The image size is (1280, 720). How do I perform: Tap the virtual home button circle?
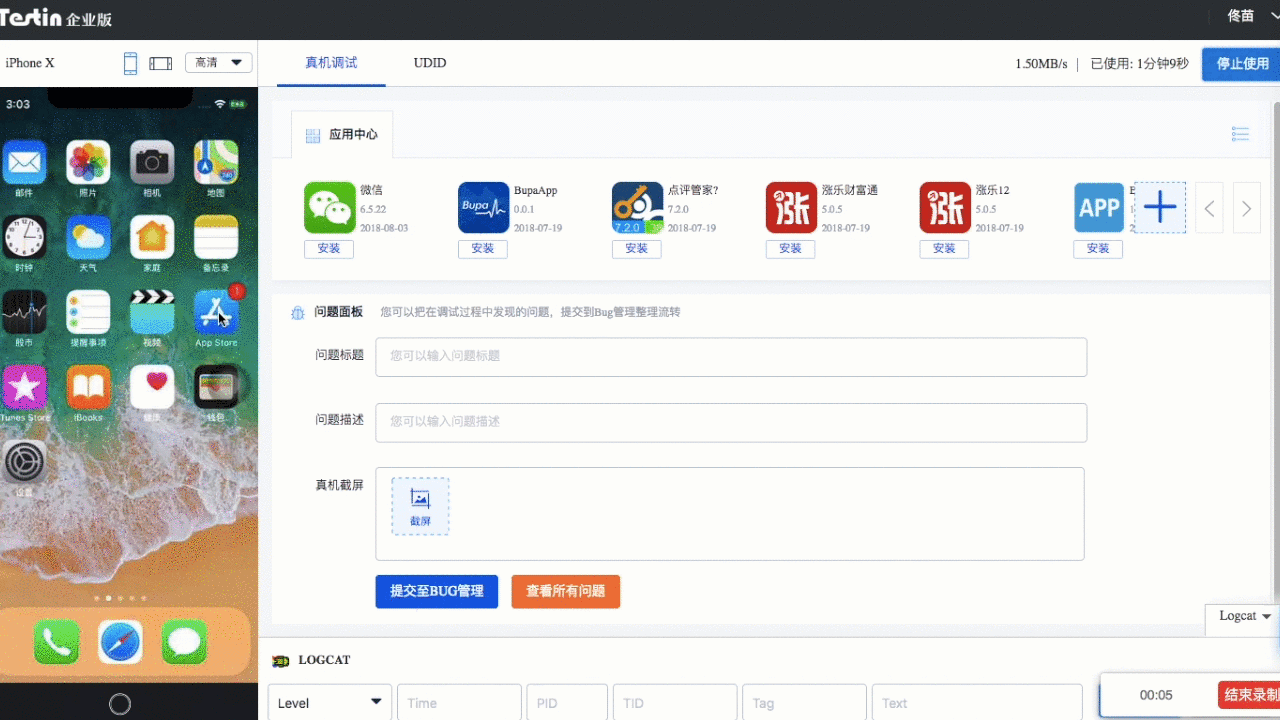(x=120, y=704)
